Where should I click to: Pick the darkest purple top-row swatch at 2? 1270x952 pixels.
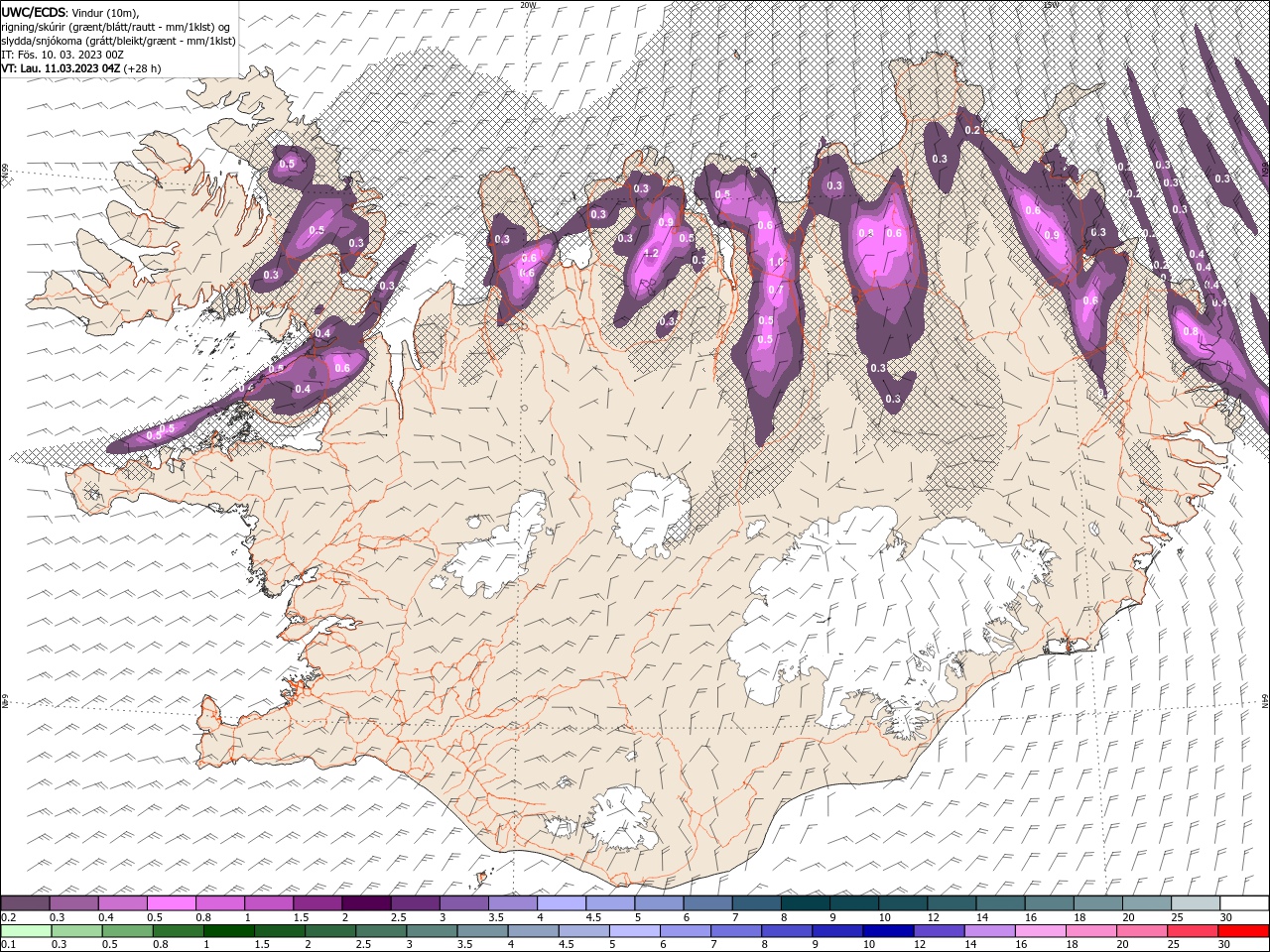click(365, 903)
